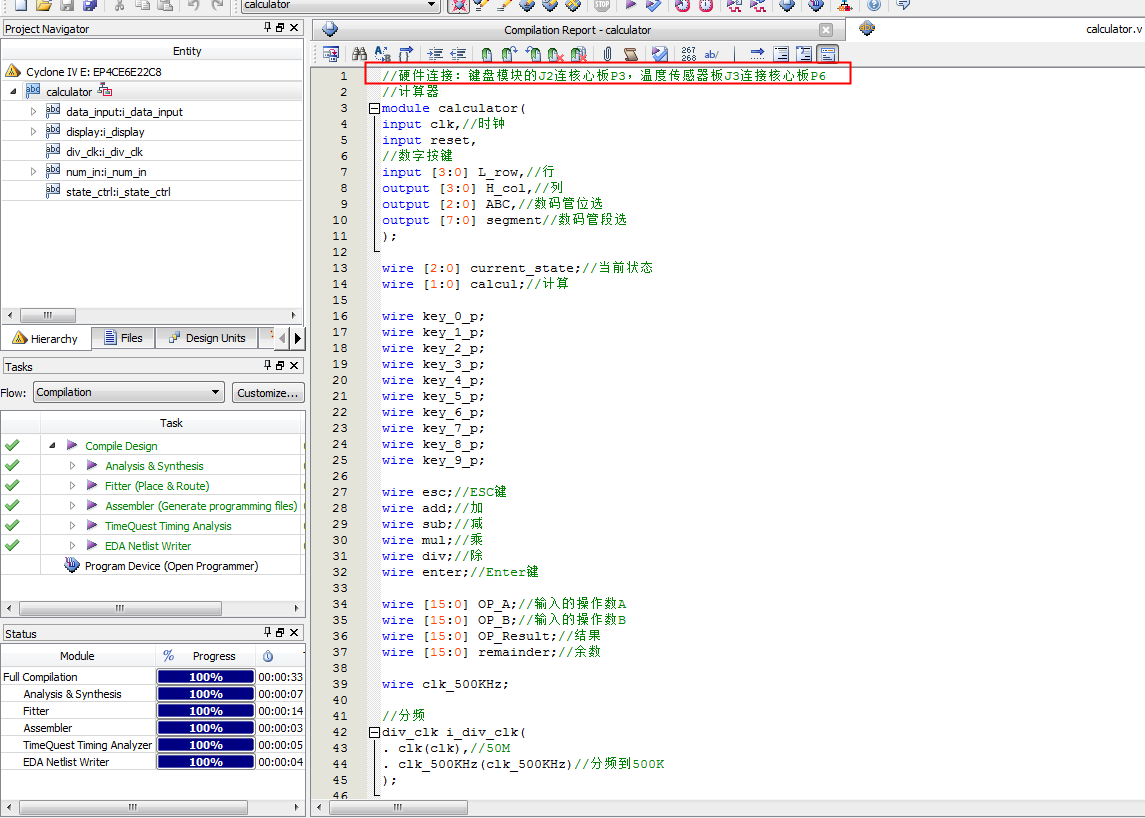The image size is (1145, 818).
Task: Click the Customize... button
Action: click(268, 393)
